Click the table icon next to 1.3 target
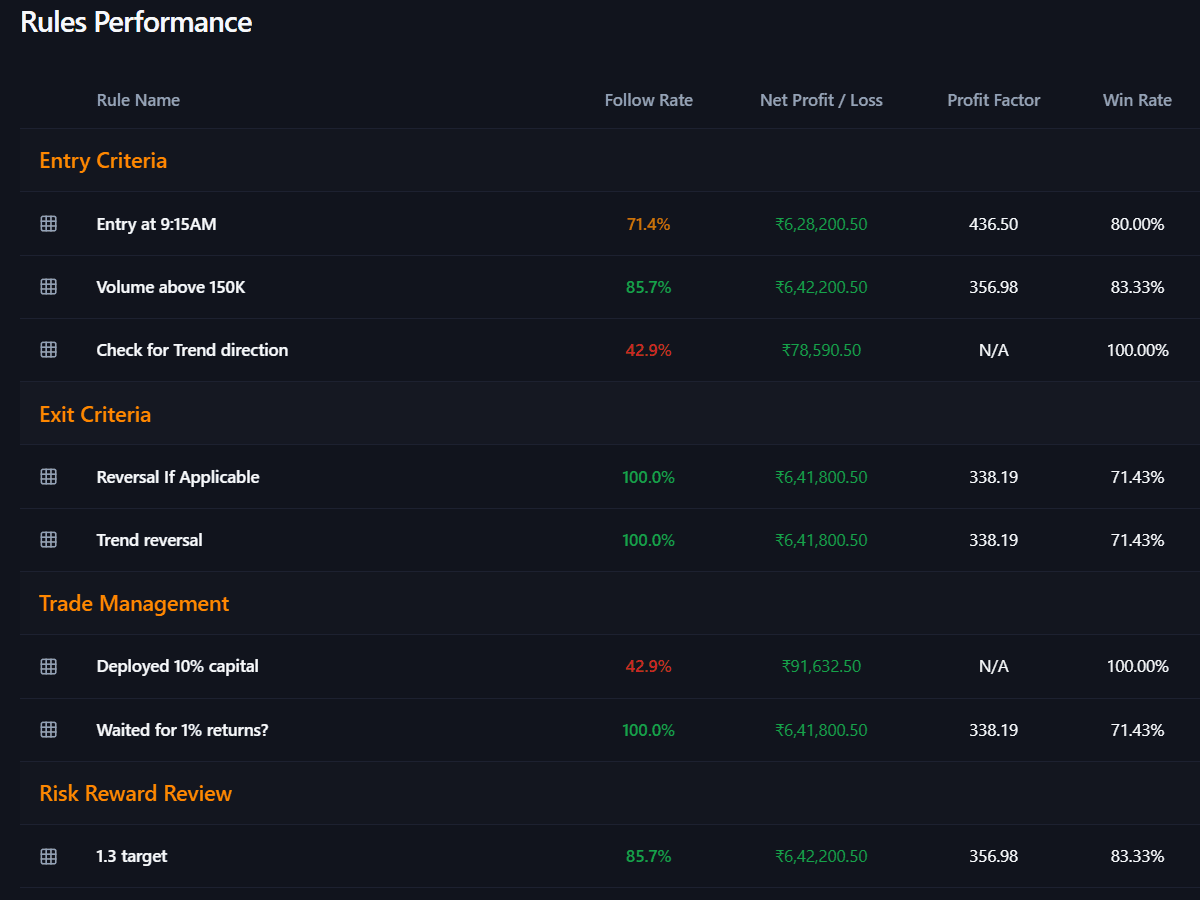 tap(48, 856)
